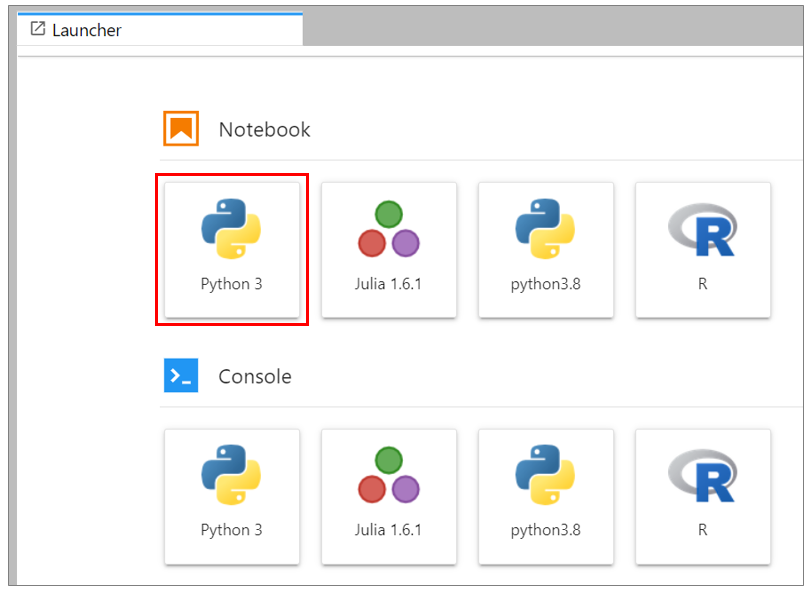
Task: Click the Console section heading text
Action: 255,377
